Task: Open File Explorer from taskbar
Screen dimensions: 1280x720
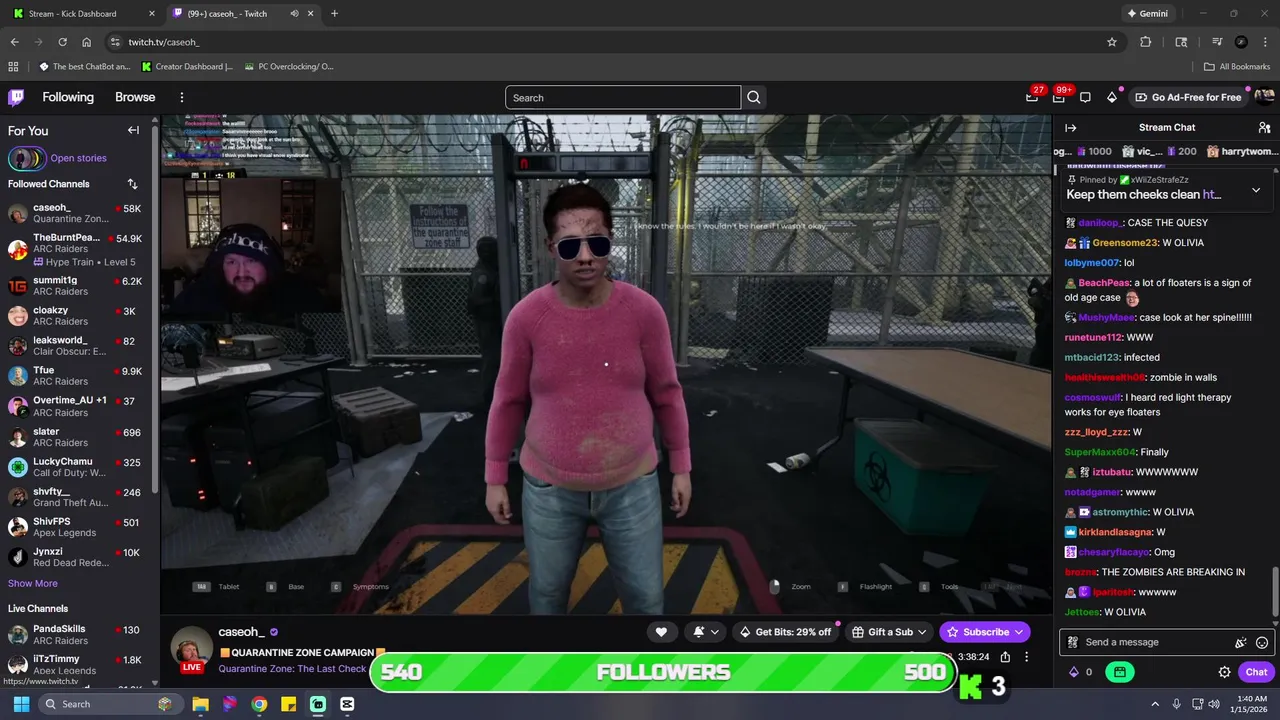Action: 200,704
